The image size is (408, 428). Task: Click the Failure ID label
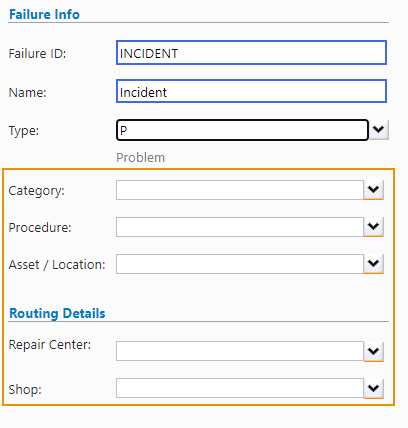(37, 54)
